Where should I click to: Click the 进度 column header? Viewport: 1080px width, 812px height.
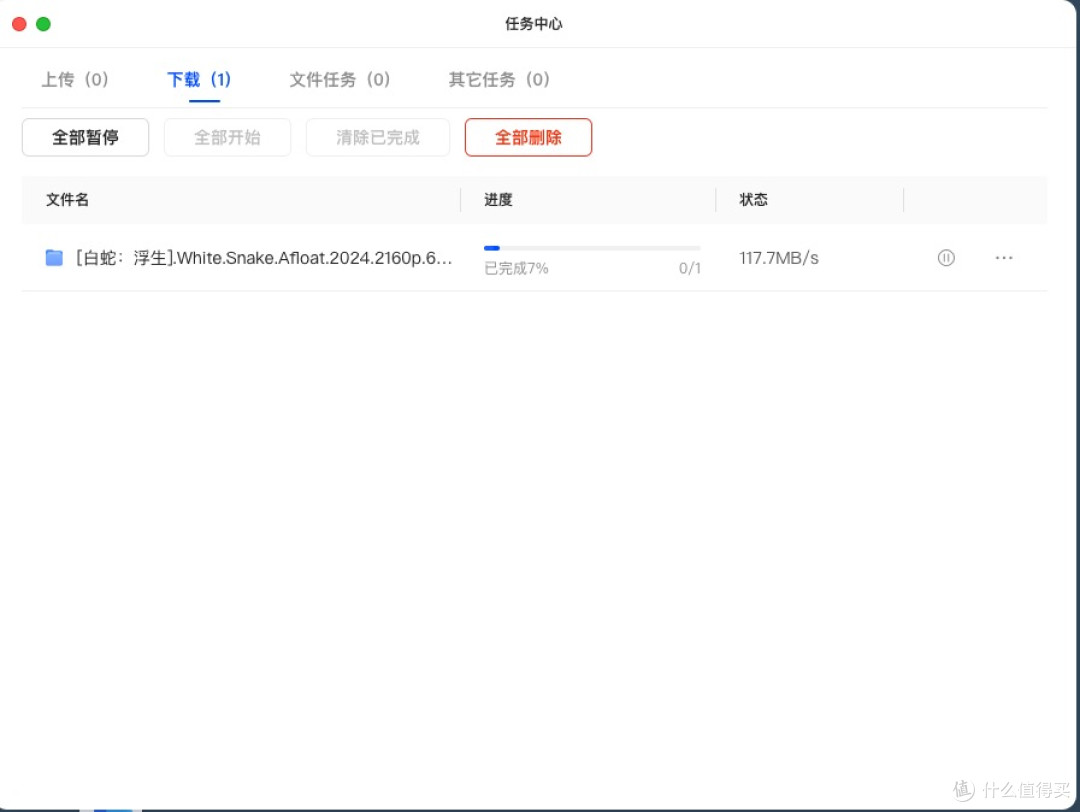pos(498,200)
